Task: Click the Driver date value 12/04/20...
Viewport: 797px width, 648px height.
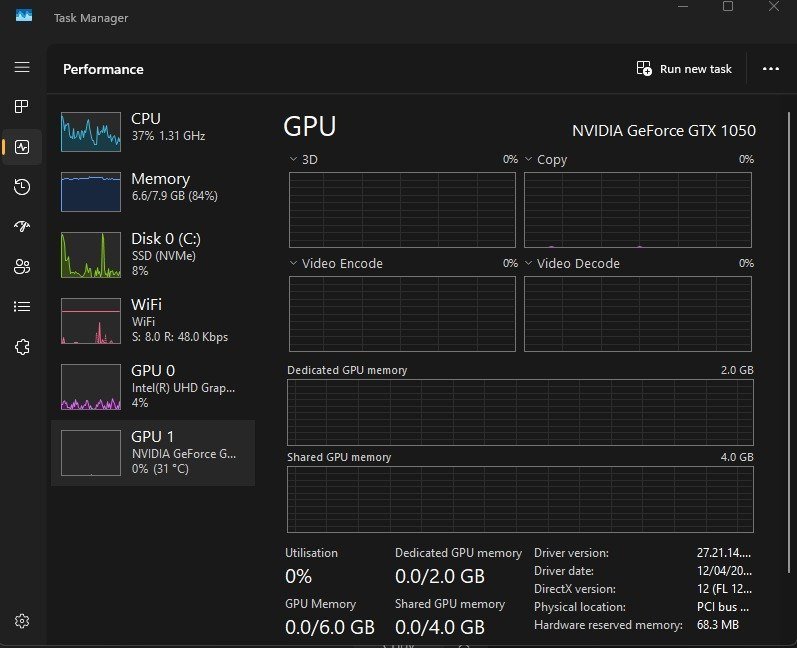Action: pyautogui.click(x=724, y=571)
